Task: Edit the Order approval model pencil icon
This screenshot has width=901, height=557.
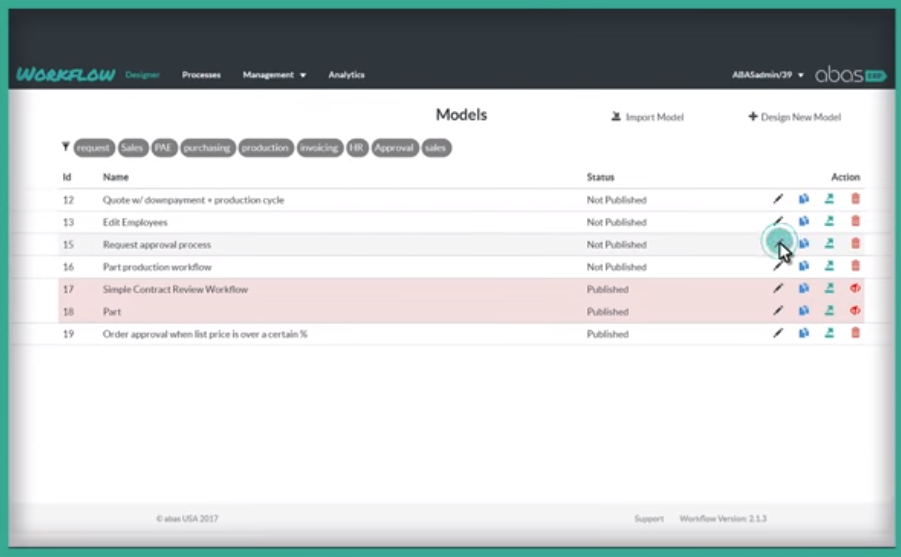Action: pyautogui.click(x=778, y=333)
